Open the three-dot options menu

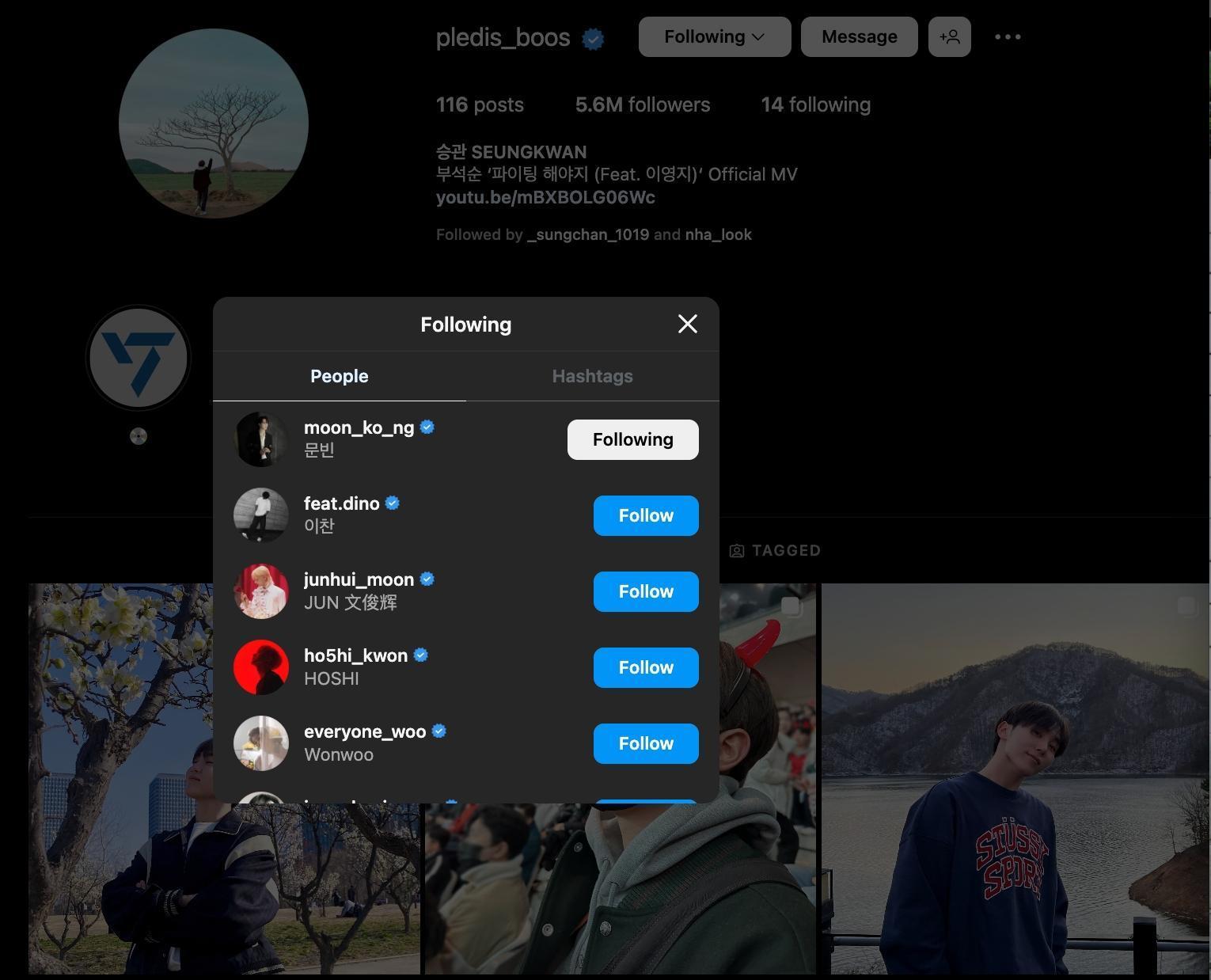1008,36
